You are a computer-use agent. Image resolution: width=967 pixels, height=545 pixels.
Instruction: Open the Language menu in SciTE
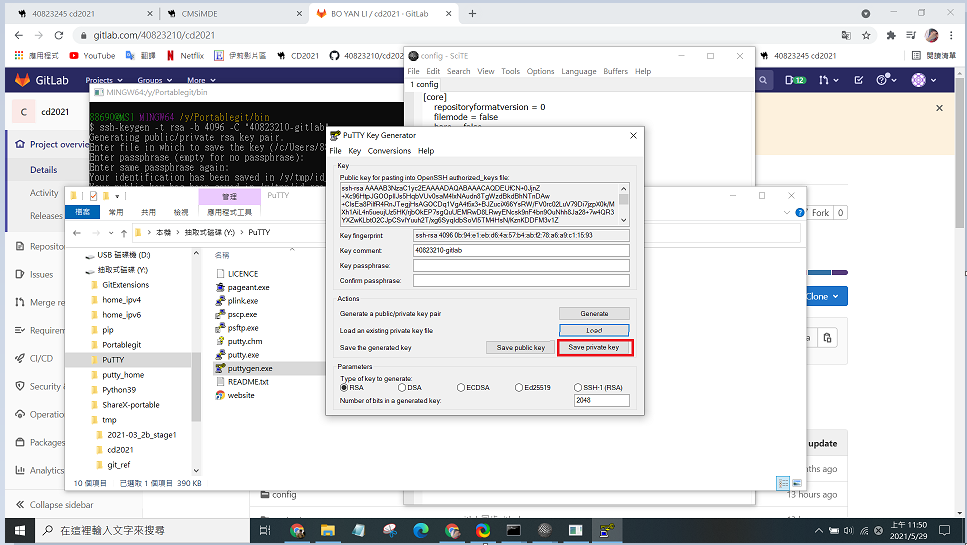578,72
